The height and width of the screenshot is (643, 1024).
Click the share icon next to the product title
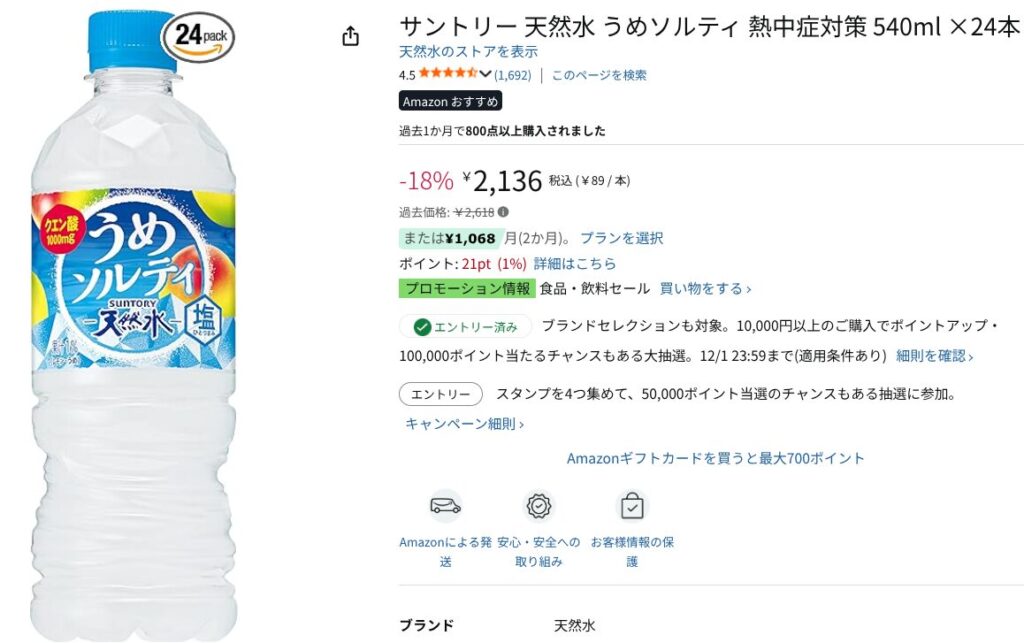point(349,35)
